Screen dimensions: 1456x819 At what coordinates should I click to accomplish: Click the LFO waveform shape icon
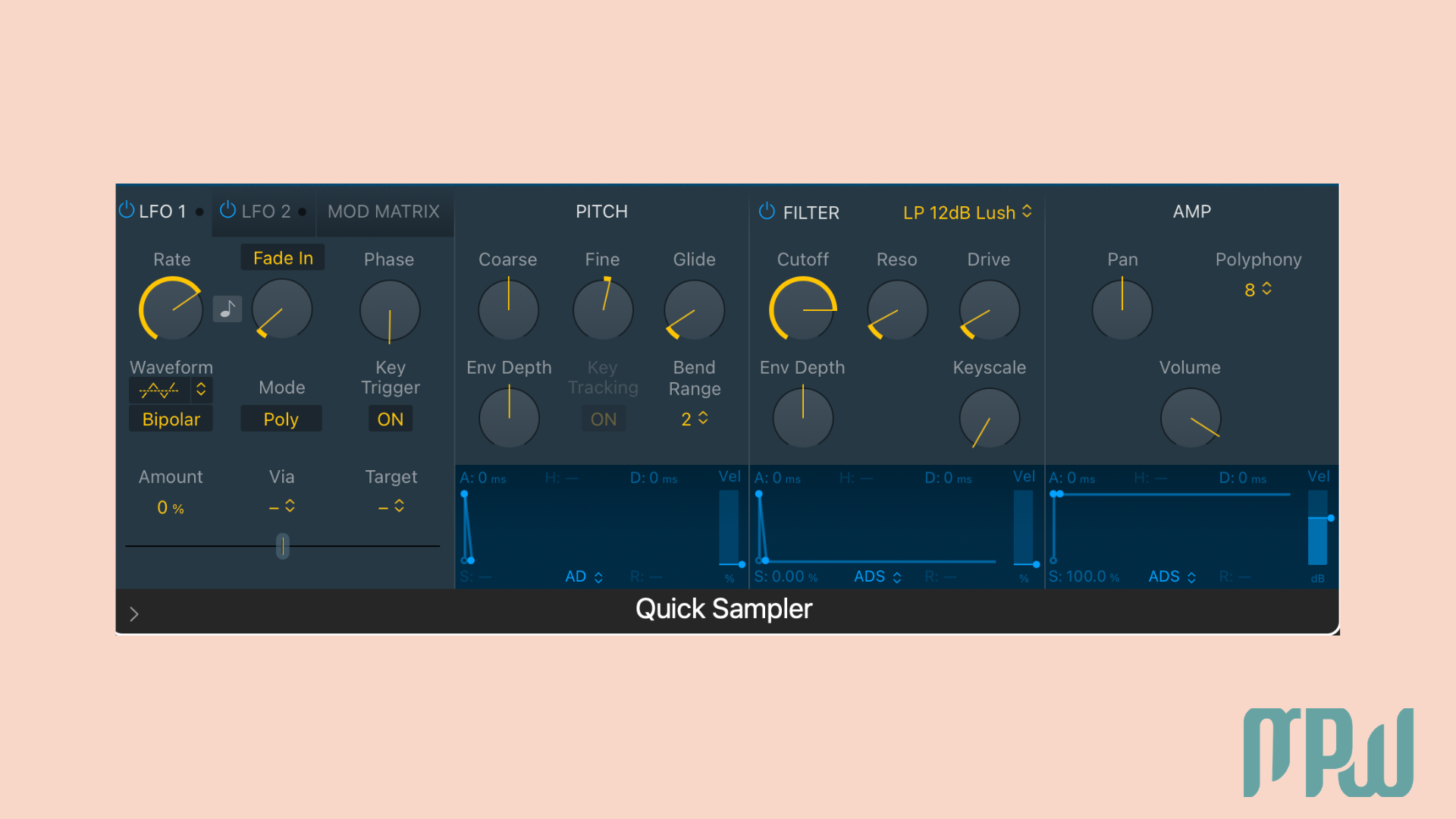click(158, 389)
